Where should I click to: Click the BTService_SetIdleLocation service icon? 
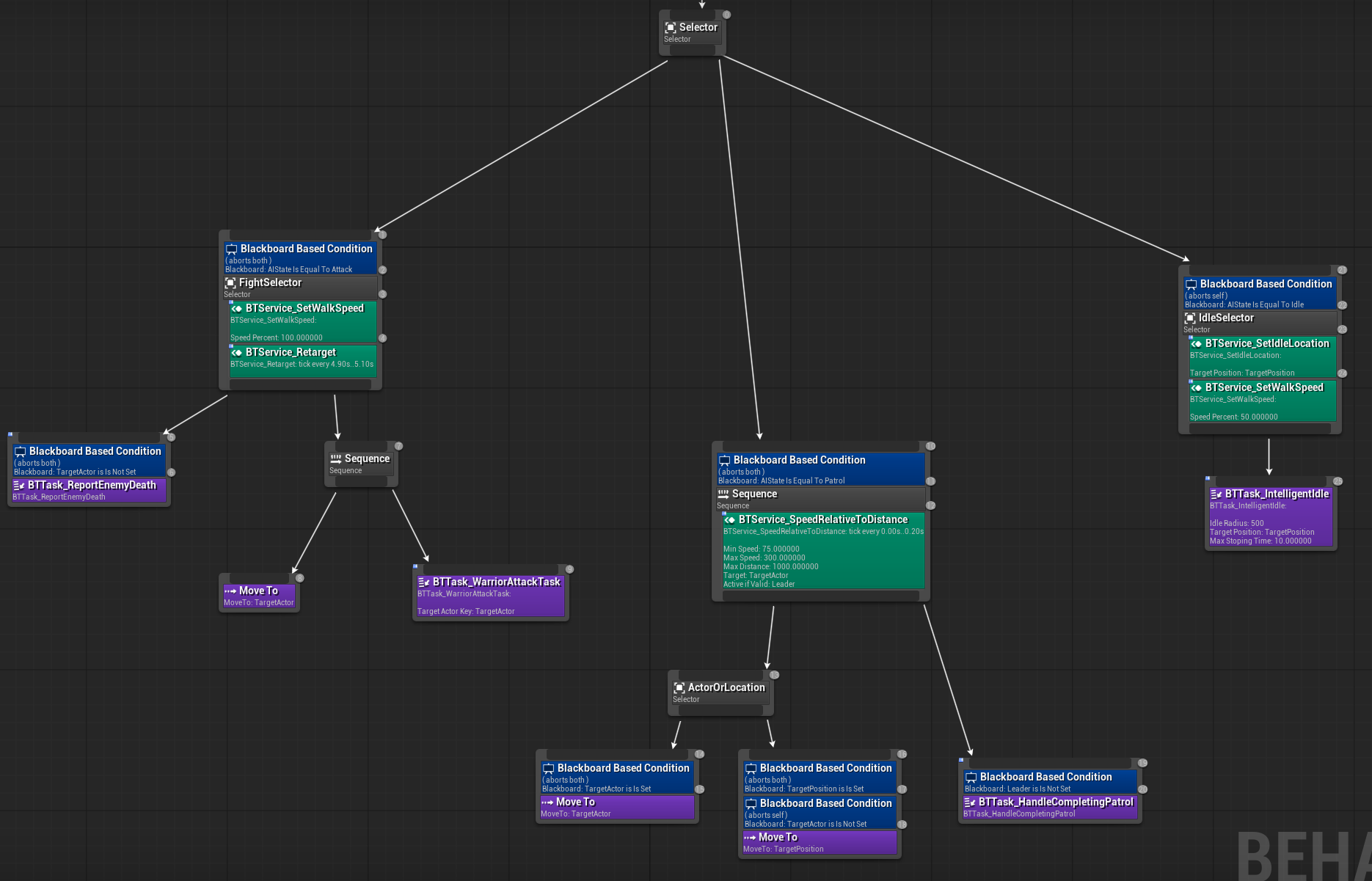[x=1197, y=344]
